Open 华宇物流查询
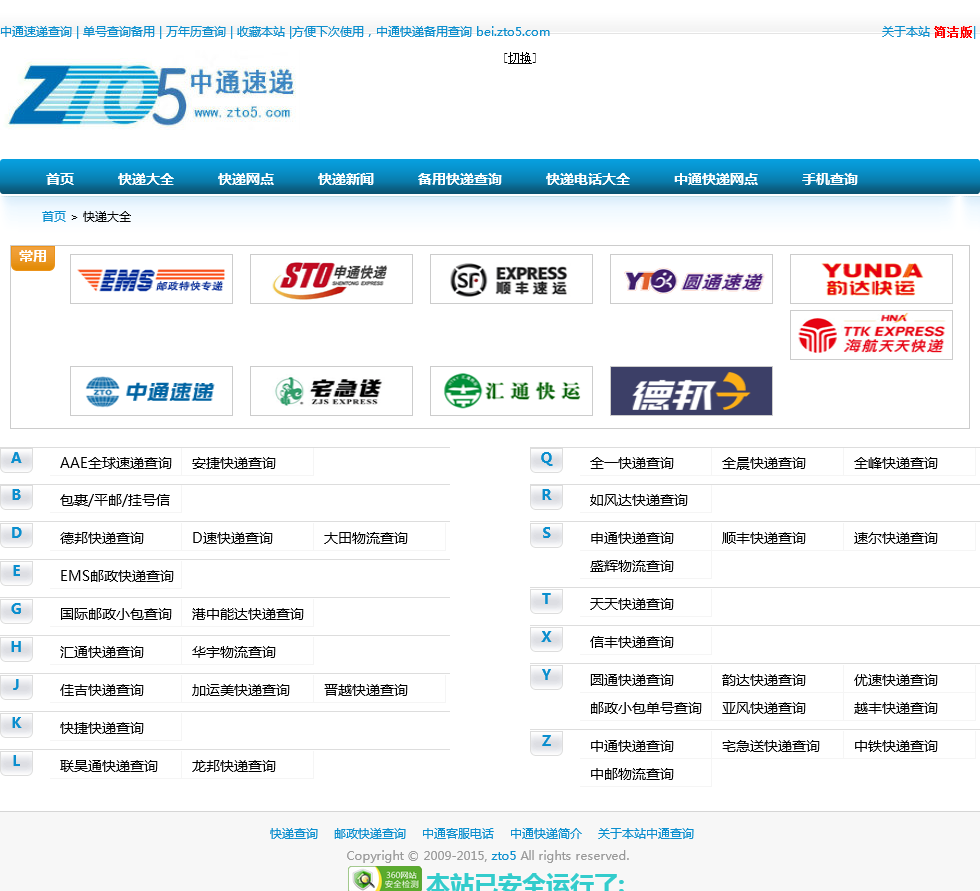Viewport: 980px width, 891px height. [x=234, y=652]
